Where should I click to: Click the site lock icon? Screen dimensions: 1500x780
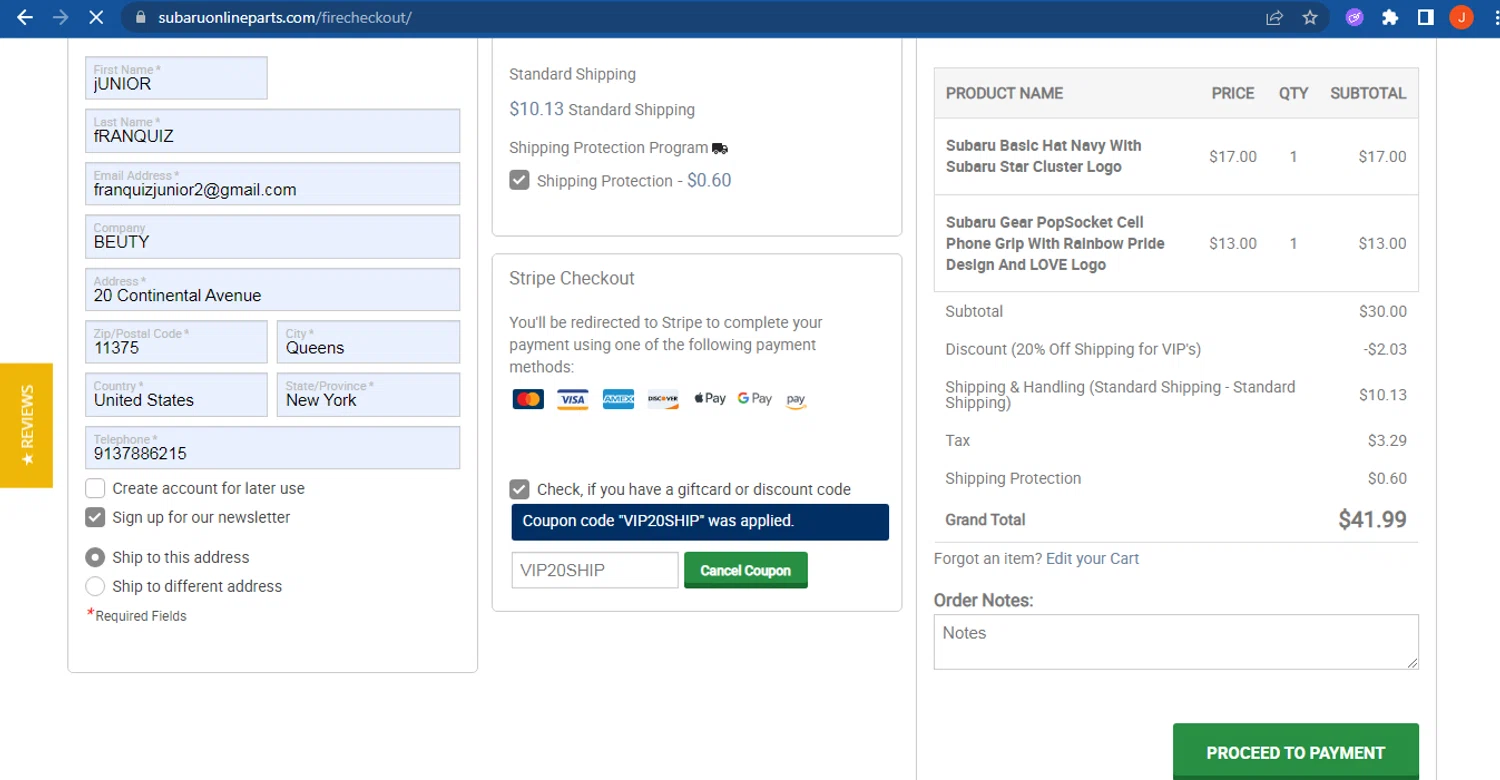140,18
